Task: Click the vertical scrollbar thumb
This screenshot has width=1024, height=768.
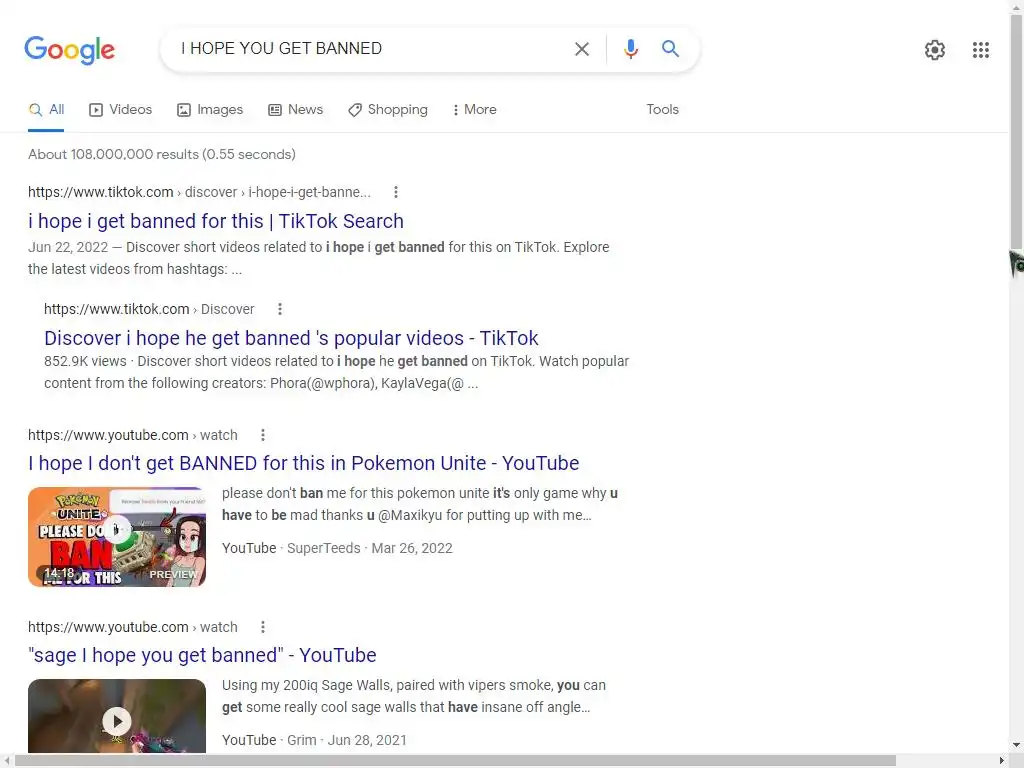Action: click(x=1016, y=131)
